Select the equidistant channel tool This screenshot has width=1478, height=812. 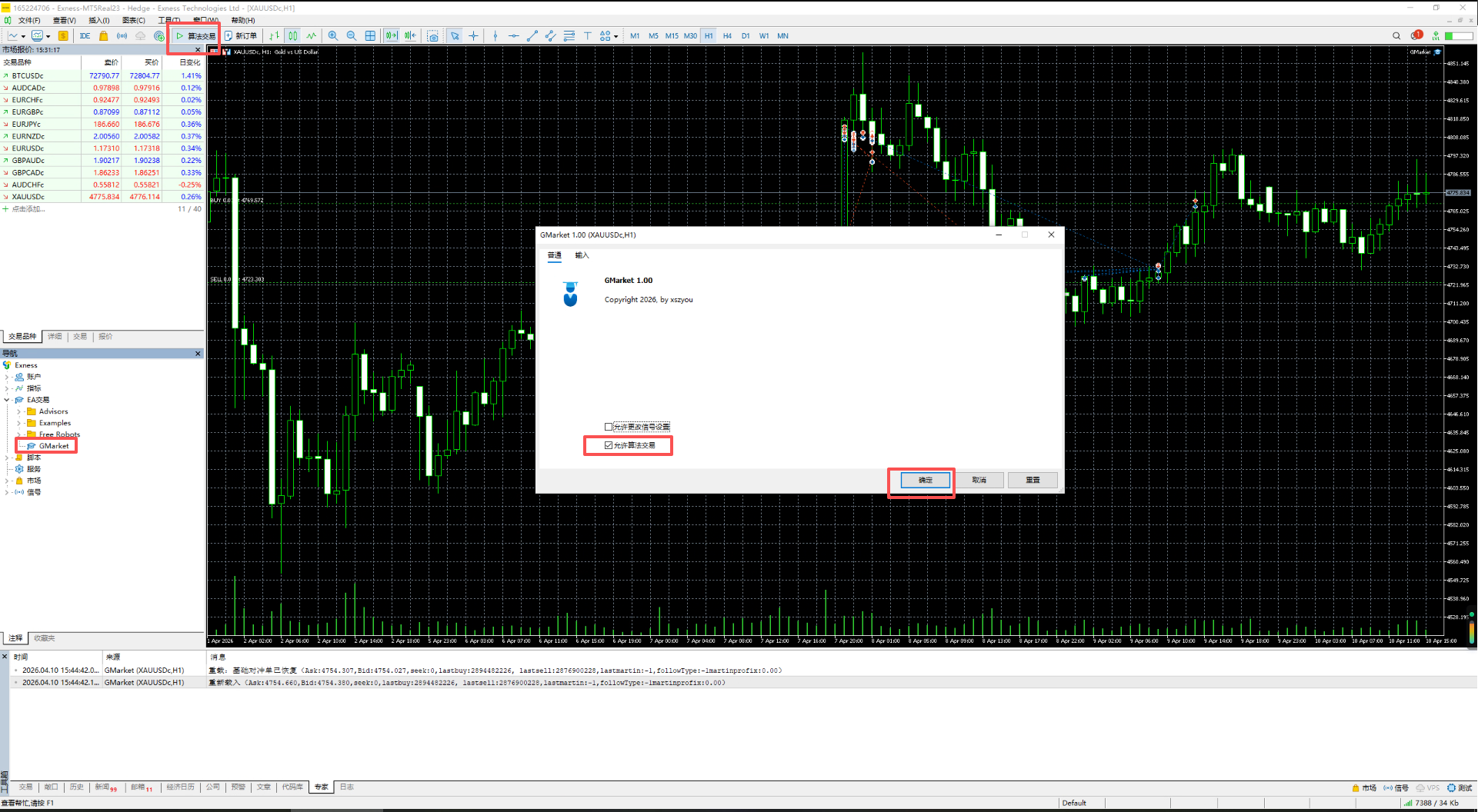pos(550,36)
